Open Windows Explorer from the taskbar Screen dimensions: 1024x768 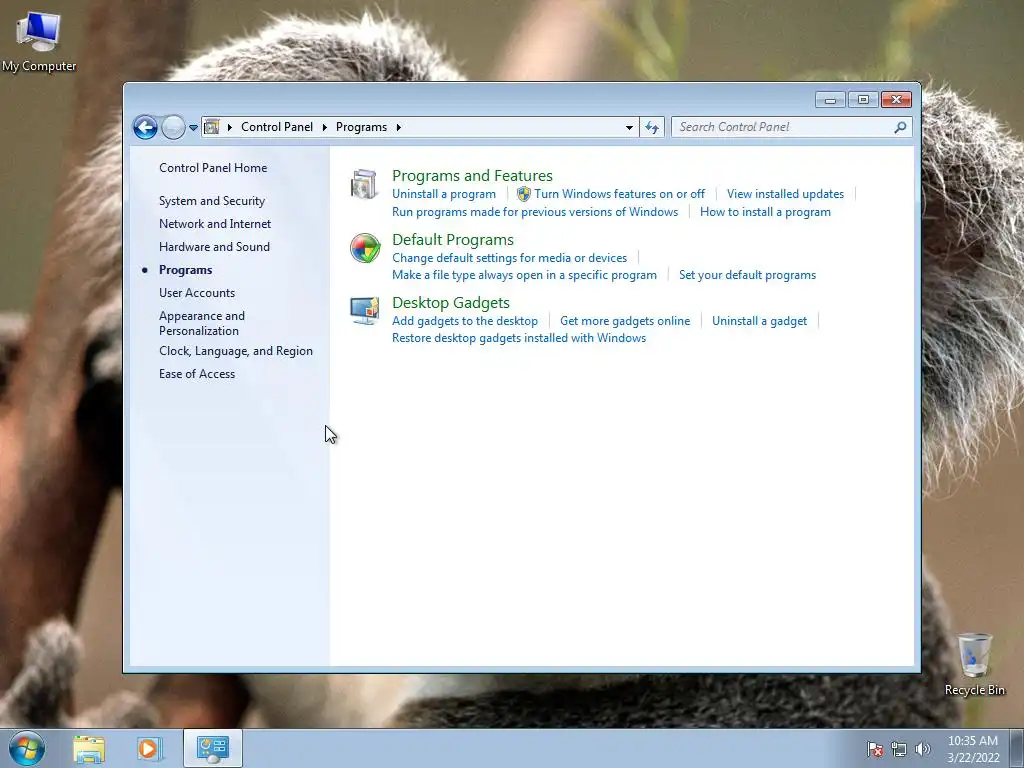point(89,748)
